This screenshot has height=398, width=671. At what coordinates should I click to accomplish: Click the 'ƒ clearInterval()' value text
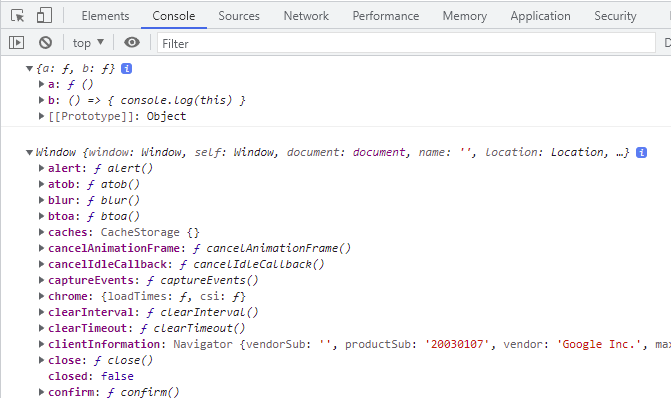click(202, 312)
